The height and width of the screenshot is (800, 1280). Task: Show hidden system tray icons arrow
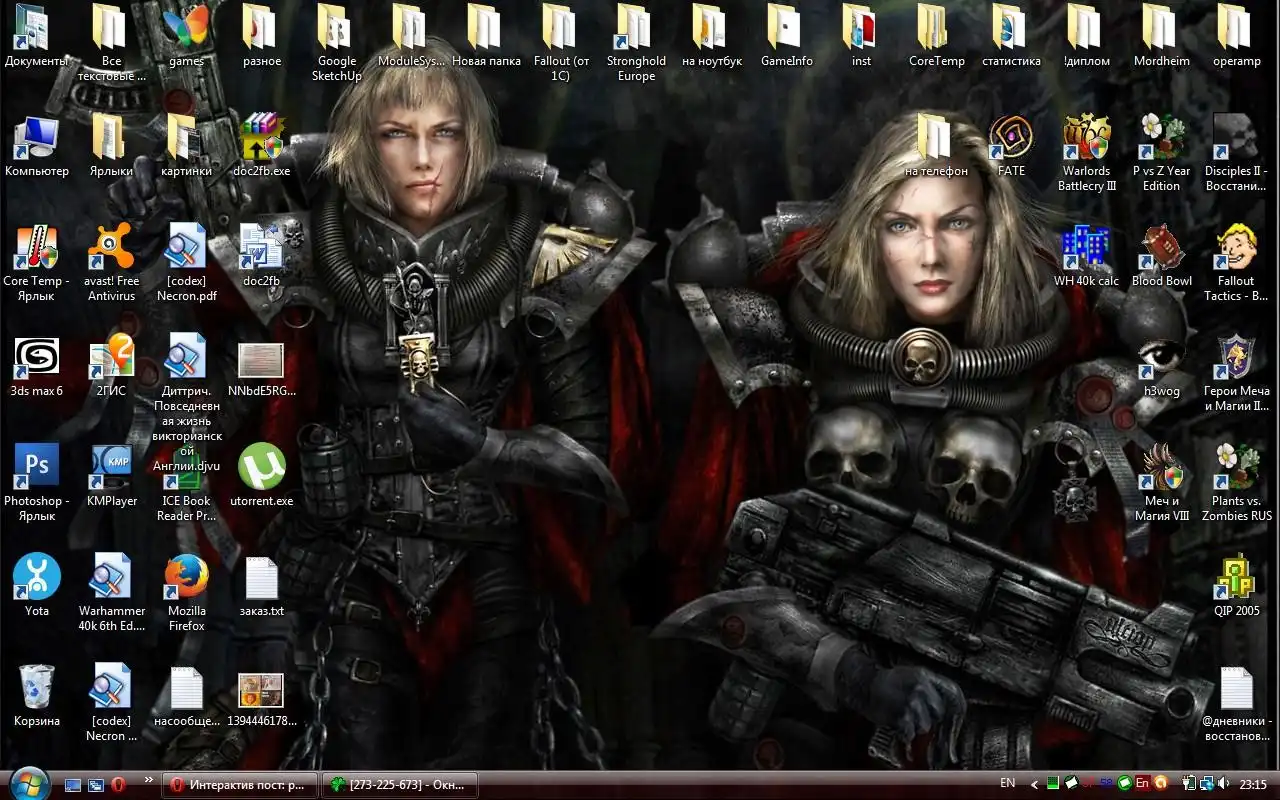click(1035, 784)
